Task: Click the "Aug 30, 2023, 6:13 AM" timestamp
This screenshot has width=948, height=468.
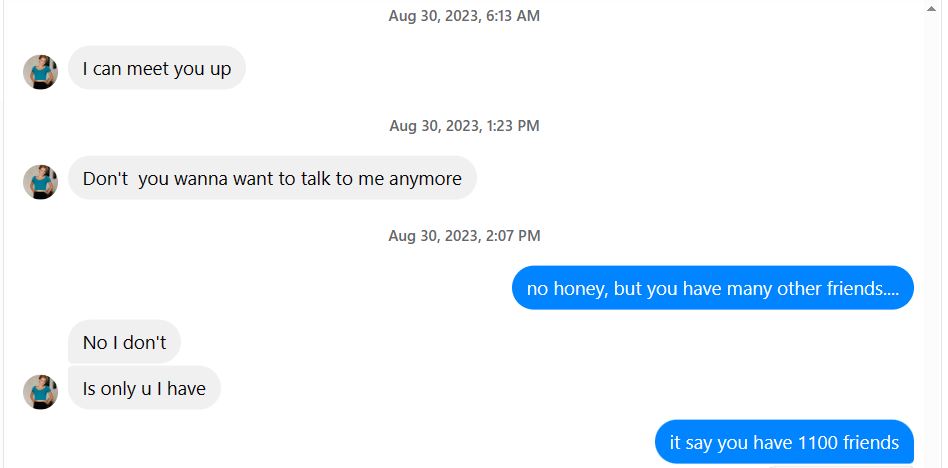Action: (x=464, y=16)
